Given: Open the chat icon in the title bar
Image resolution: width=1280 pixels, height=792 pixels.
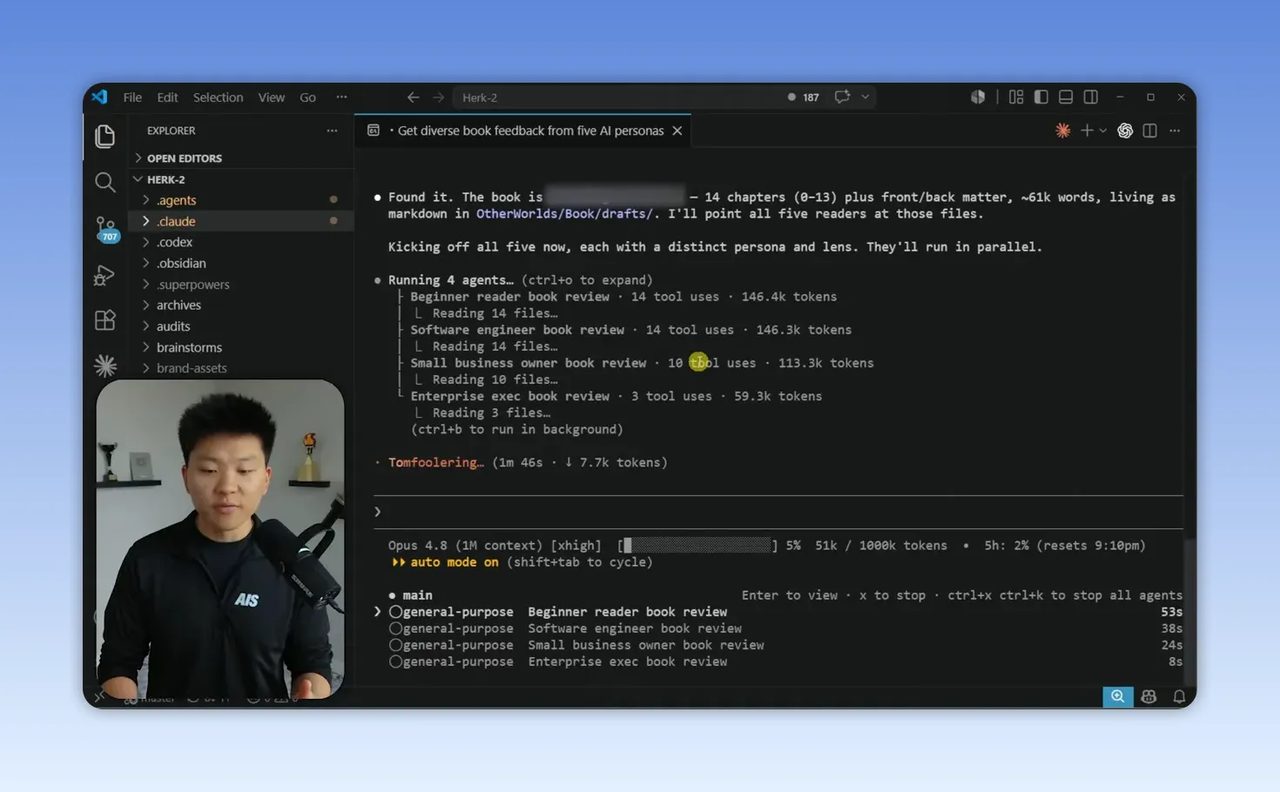Looking at the screenshot, I should [843, 97].
